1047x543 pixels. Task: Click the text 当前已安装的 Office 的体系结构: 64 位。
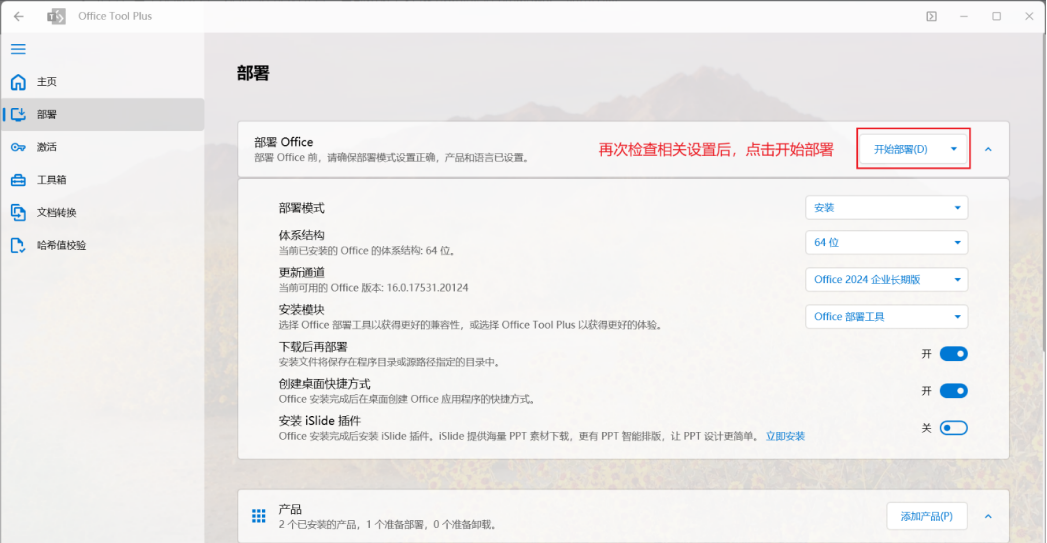coord(368,250)
